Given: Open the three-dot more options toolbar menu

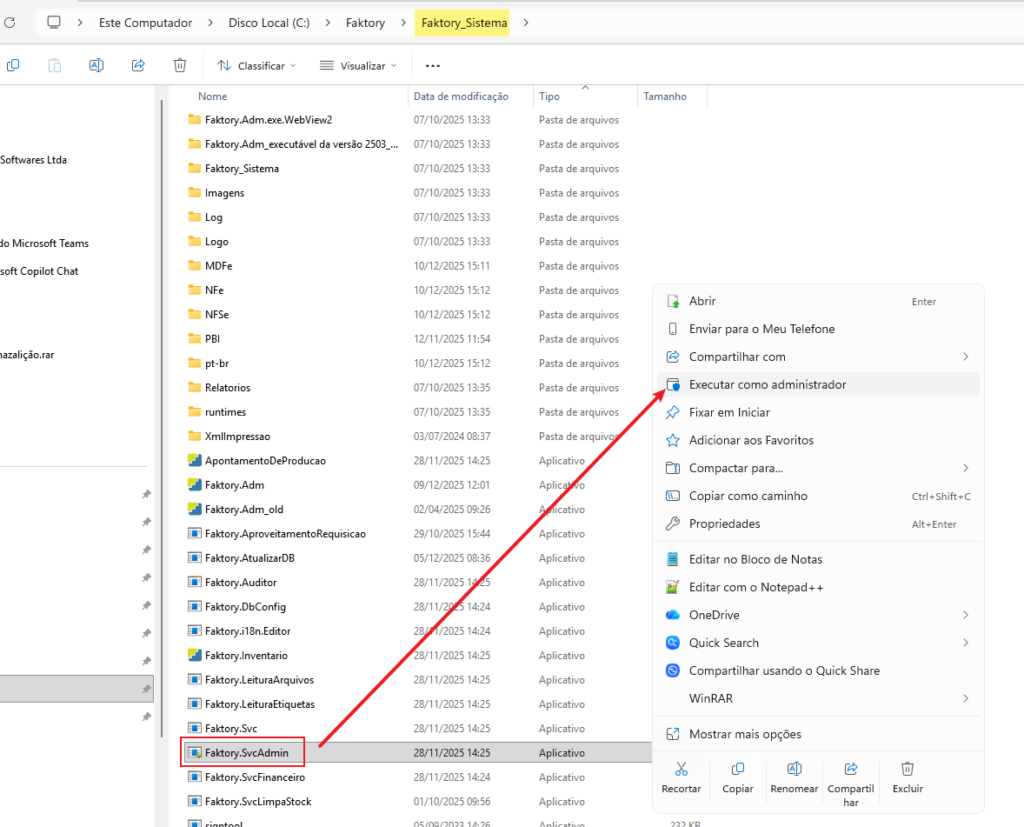Looking at the screenshot, I should [432, 65].
